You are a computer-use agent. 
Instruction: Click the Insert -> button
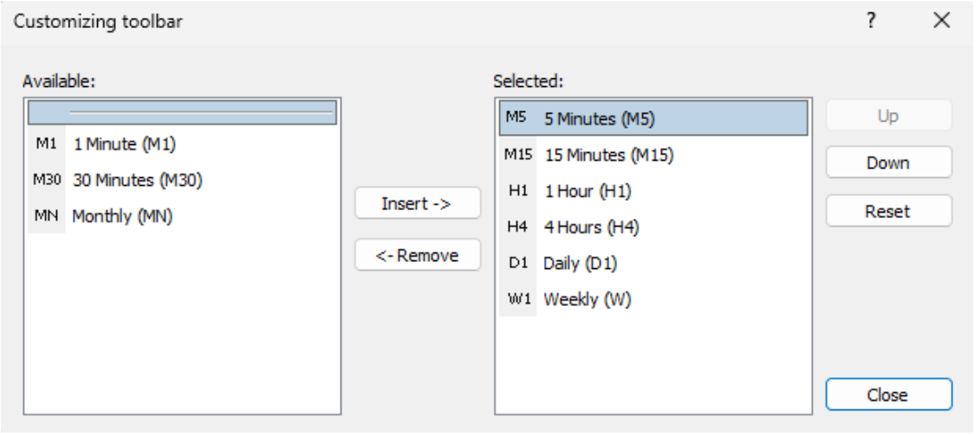tap(418, 203)
